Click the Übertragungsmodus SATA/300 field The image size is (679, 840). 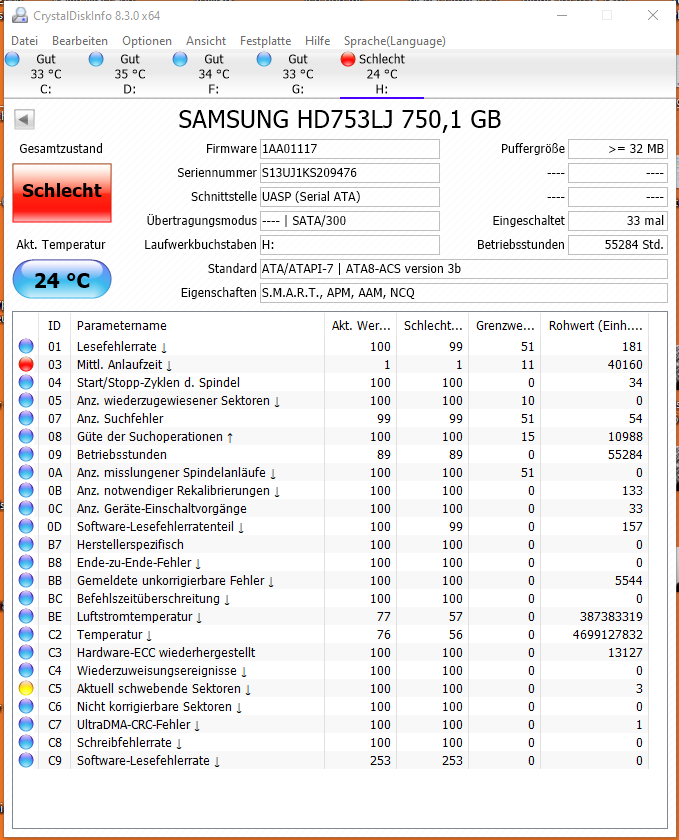349,221
